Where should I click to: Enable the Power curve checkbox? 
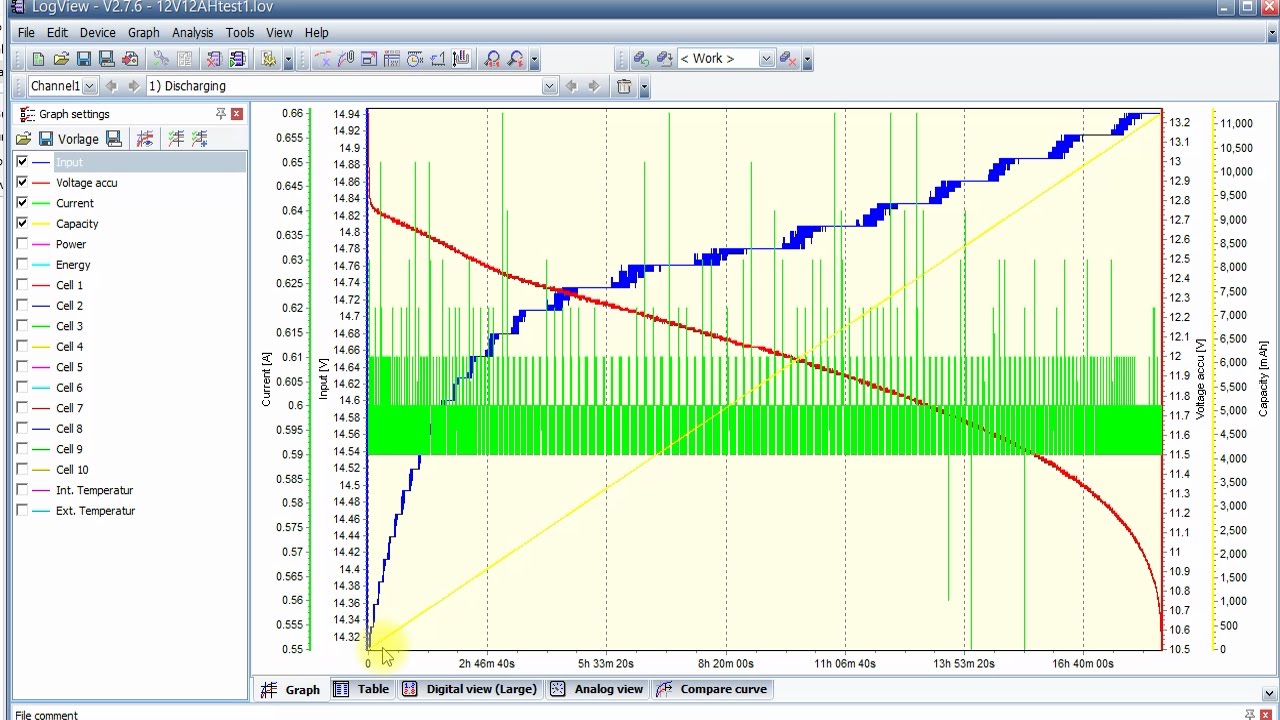click(22, 244)
